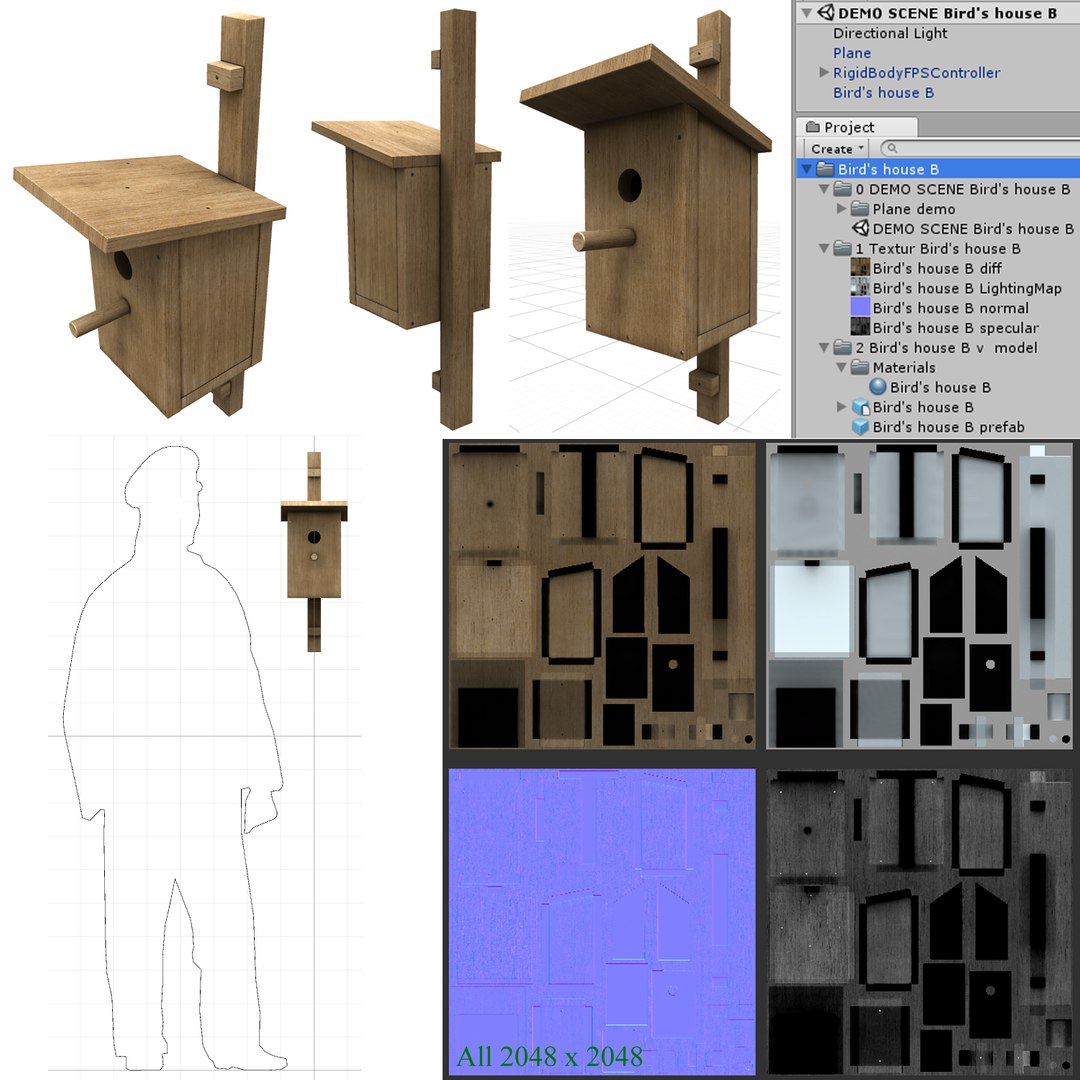Open the Create dropdown in the Project panel

point(836,149)
